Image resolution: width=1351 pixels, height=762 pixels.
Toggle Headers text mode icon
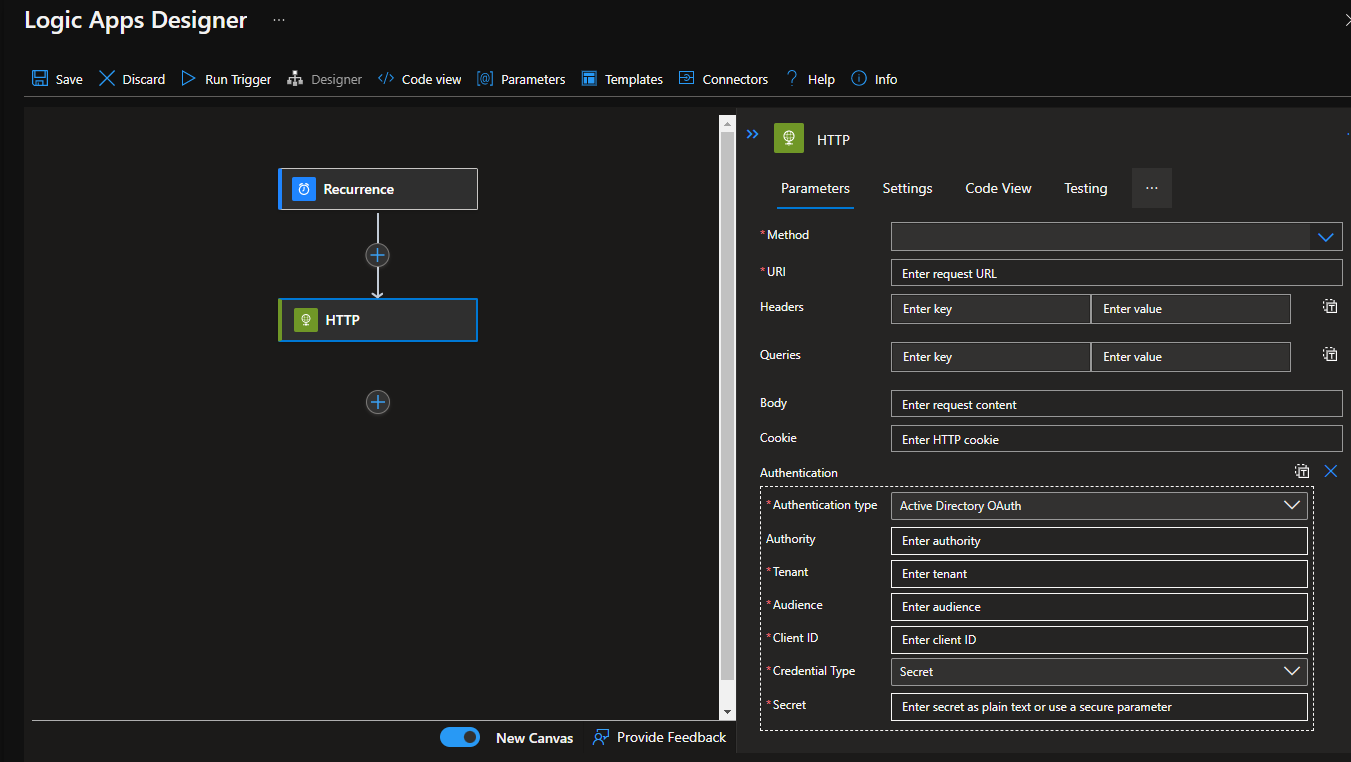coord(1330,307)
